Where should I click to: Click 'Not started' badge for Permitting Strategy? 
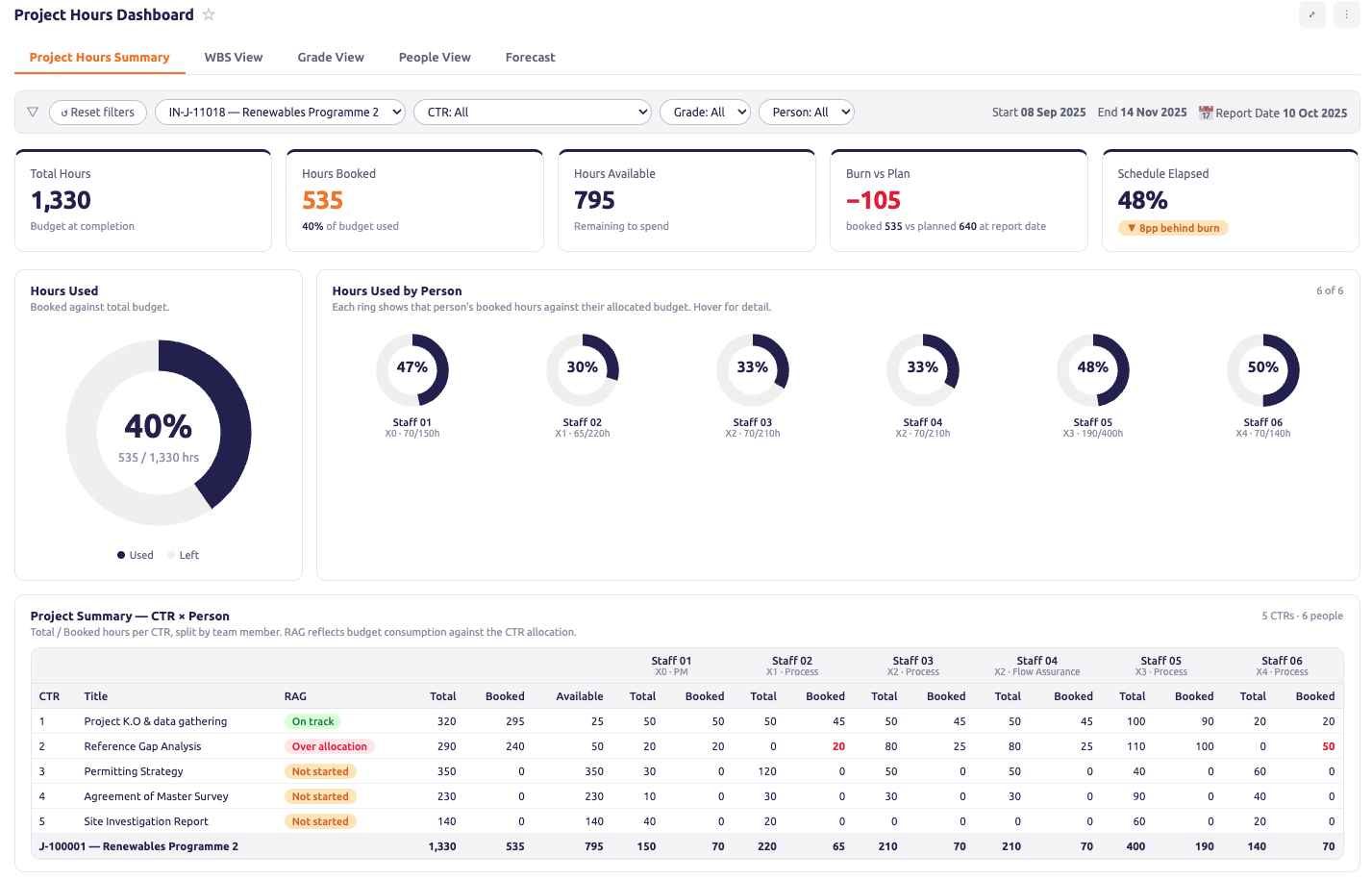(x=320, y=771)
